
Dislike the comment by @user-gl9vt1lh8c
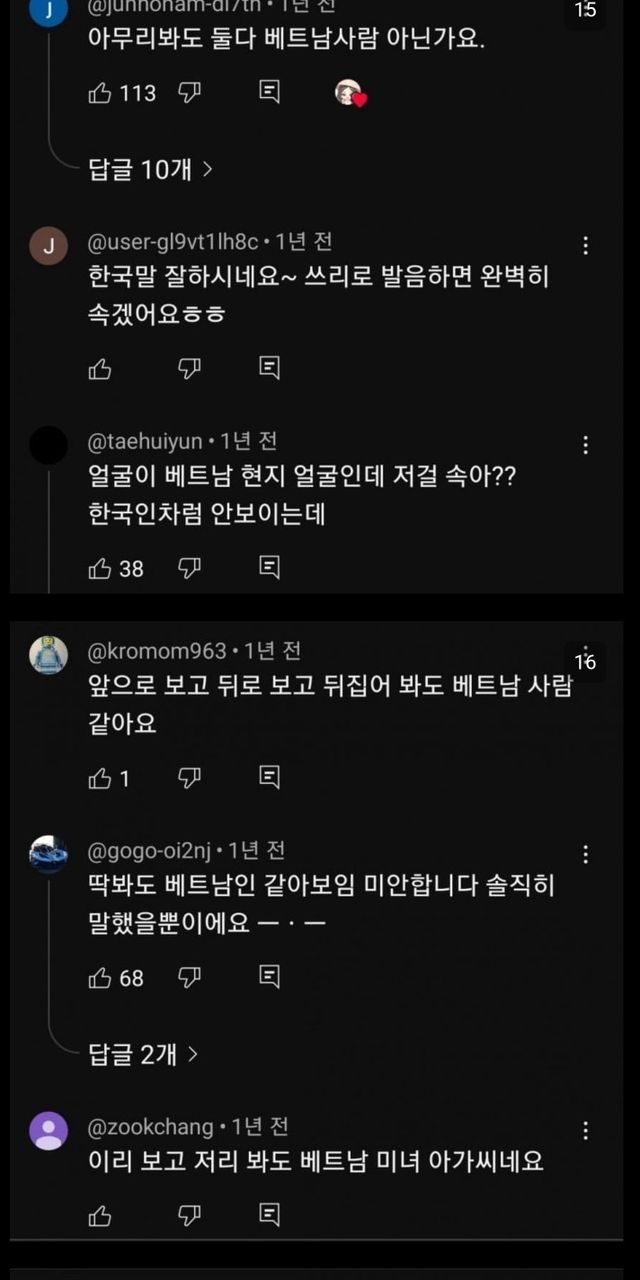pos(190,369)
